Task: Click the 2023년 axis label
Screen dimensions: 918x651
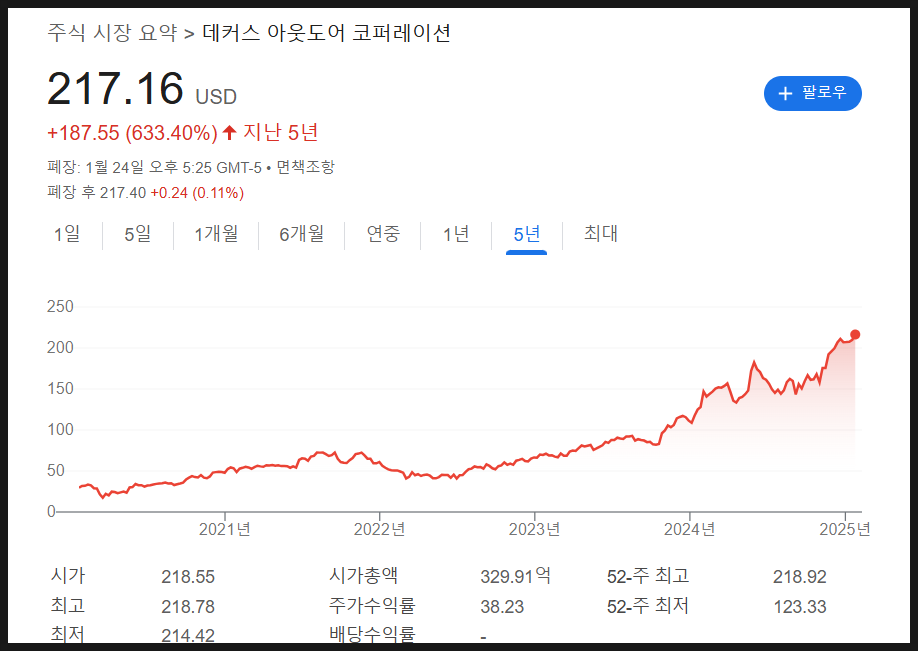Action: click(535, 529)
